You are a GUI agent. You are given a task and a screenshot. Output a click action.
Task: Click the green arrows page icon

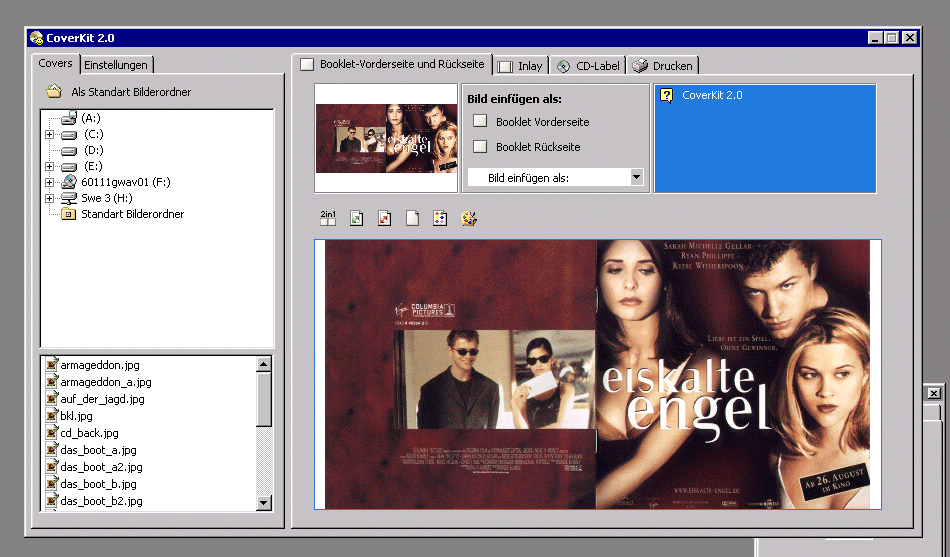pyautogui.click(x=356, y=218)
